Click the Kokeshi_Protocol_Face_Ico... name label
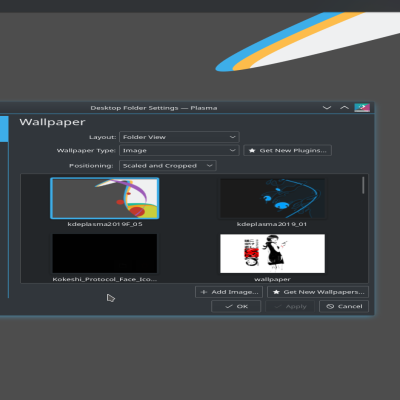The image size is (400, 400). click(105, 279)
